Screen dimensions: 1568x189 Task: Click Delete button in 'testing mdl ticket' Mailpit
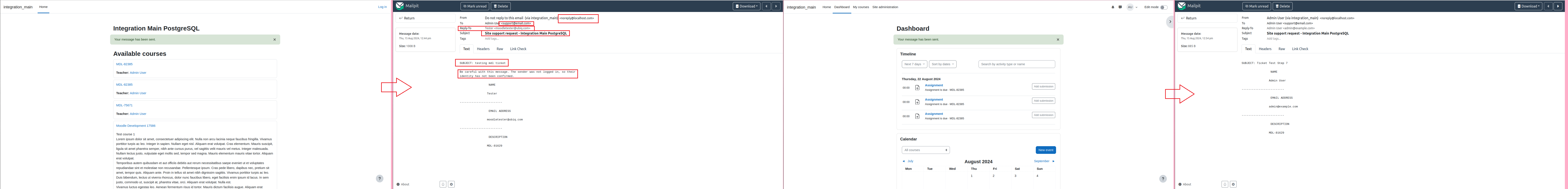coord(501,6)
